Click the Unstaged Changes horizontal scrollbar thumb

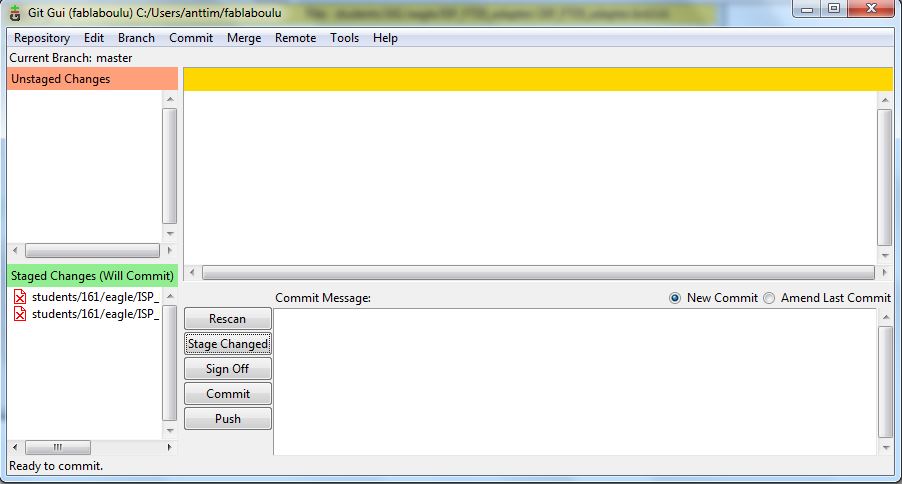pyautogui.click(x=92, y=250)
